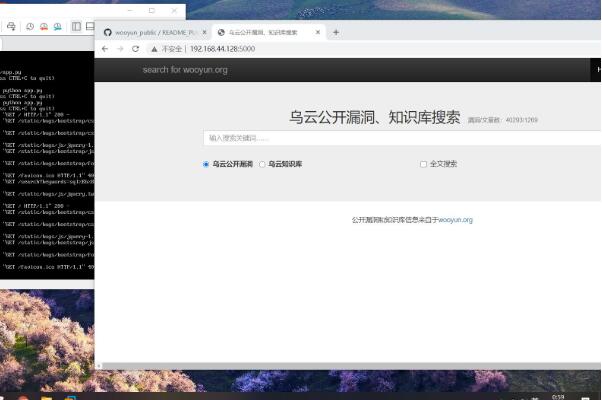Maximize the VMware window
Viewport: 602px width, 400px height.
click(x=152, y=10)
